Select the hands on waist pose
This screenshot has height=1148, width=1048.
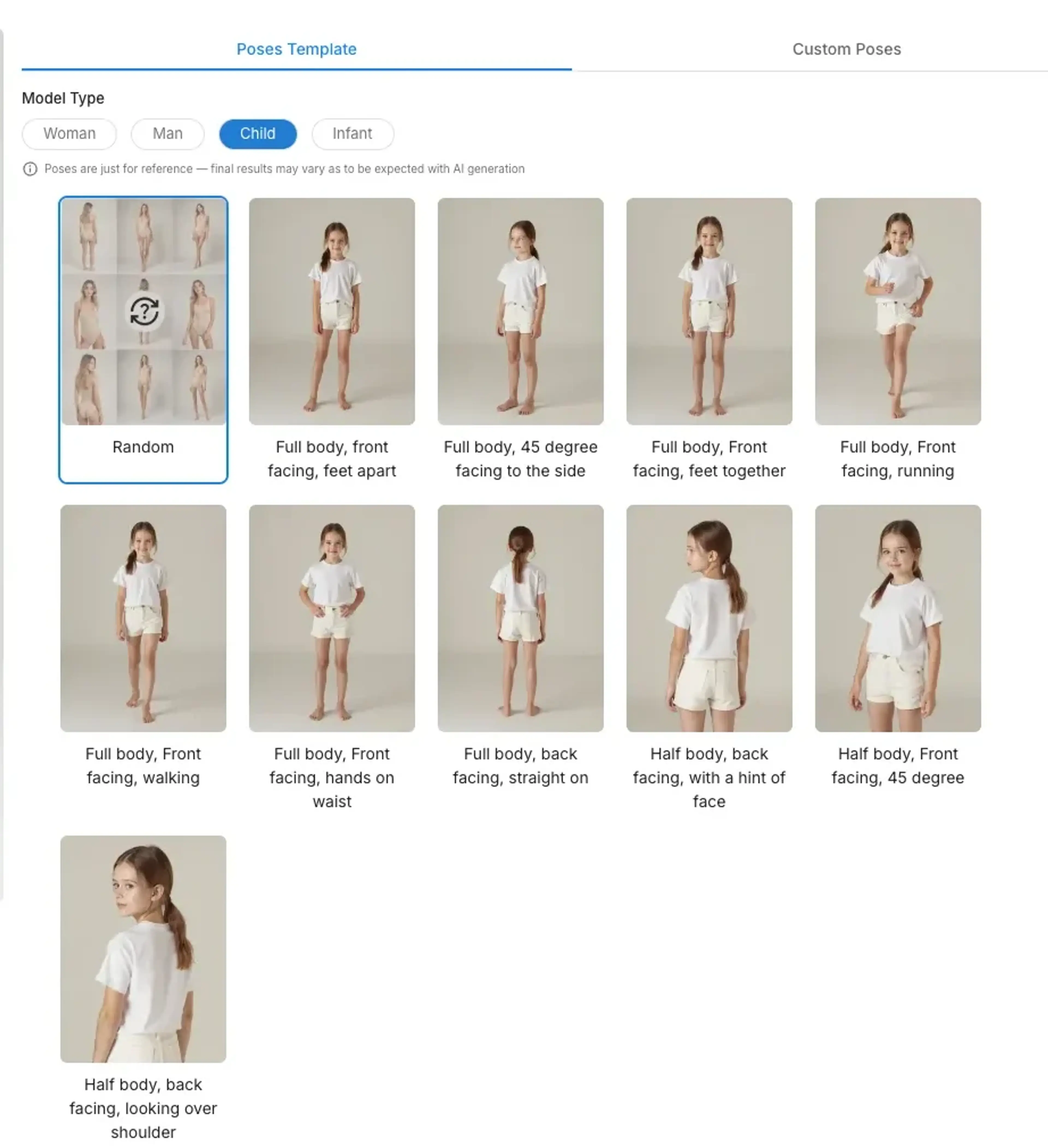[332, 618]
